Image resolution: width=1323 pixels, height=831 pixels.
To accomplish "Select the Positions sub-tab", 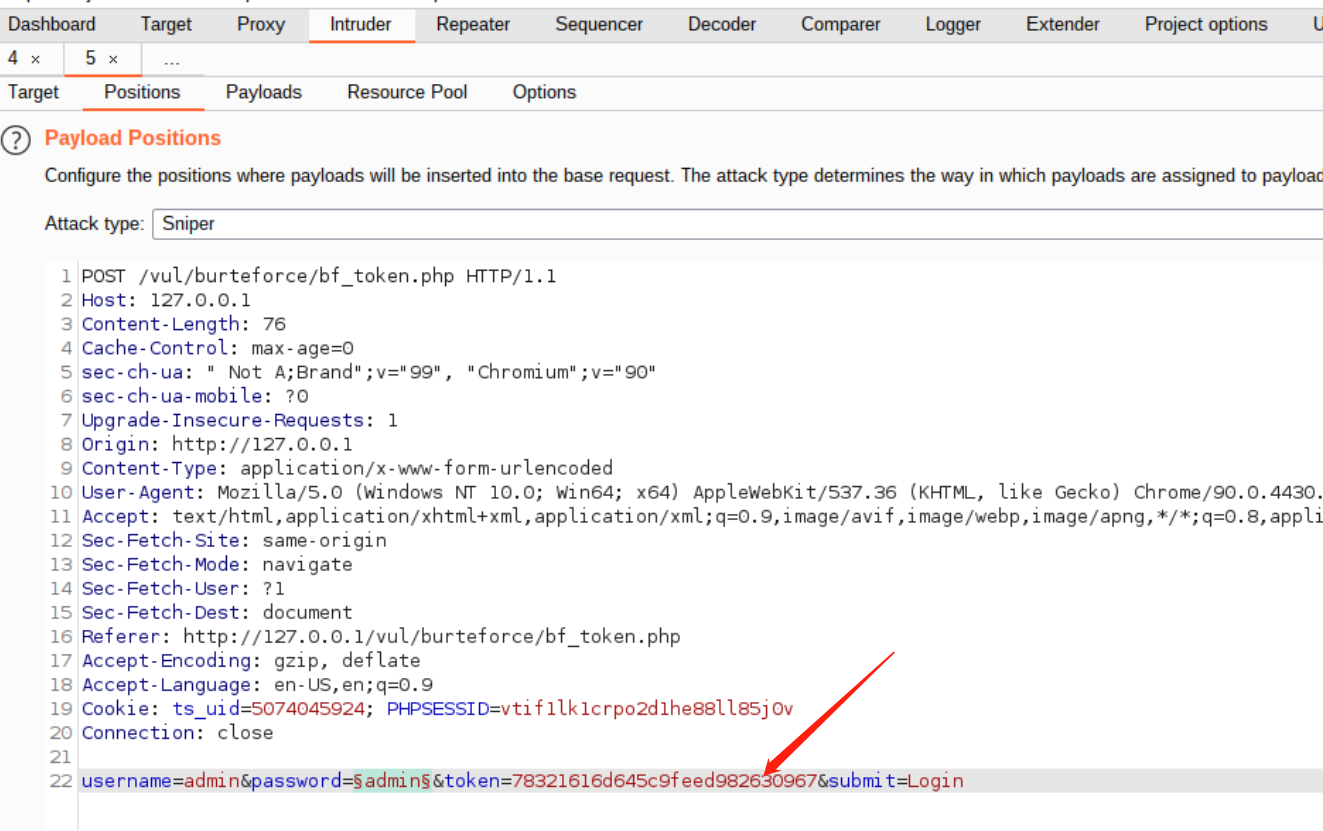I will pos(142,93).
